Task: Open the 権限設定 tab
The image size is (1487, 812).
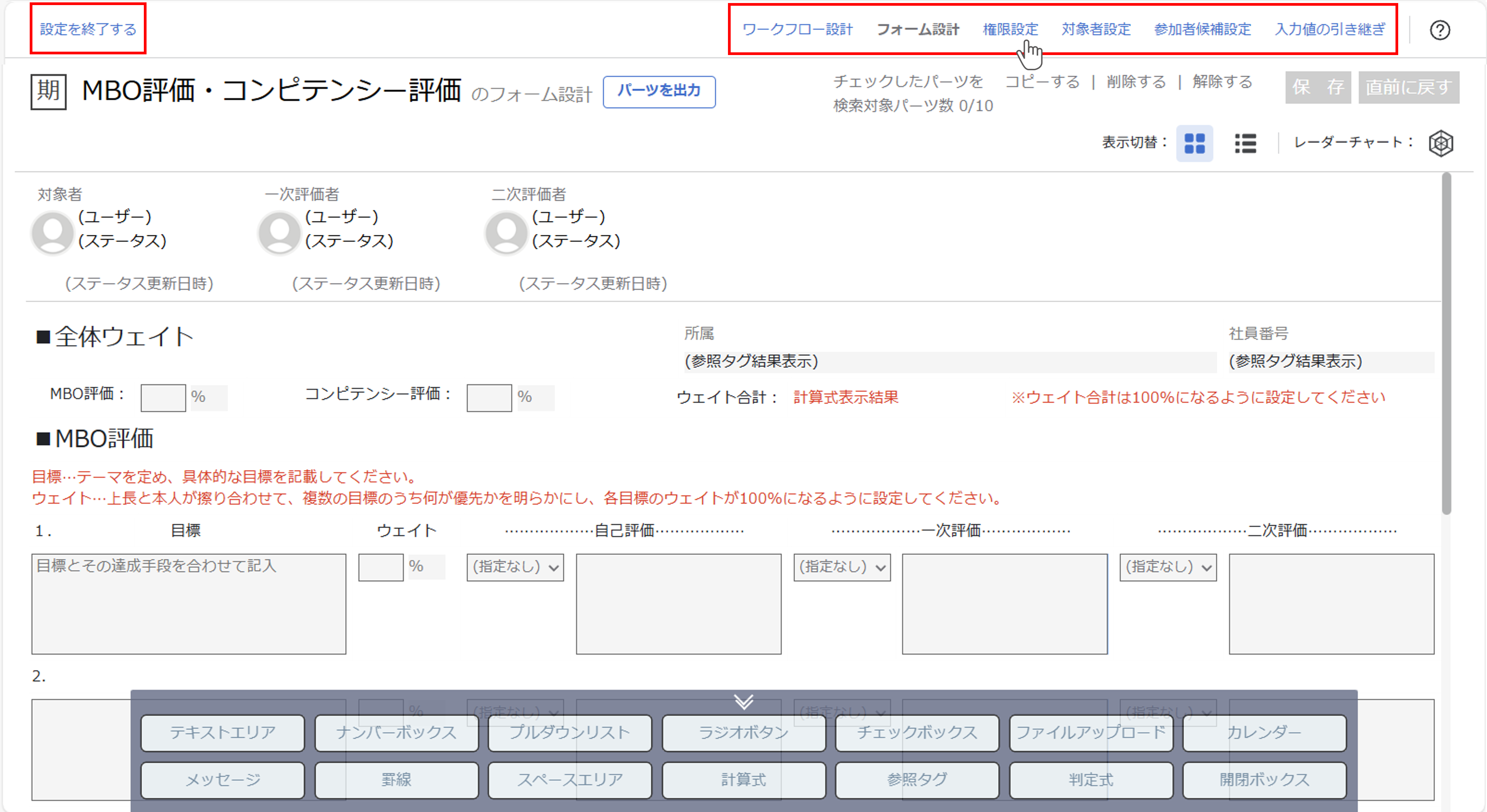Action: (x=1010, y=29)
